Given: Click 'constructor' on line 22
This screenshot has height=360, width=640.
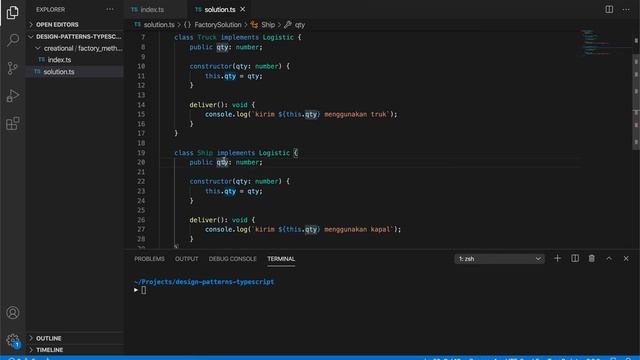Looking at the screenshot, I should pyautogui.click(x=211, y=181).
